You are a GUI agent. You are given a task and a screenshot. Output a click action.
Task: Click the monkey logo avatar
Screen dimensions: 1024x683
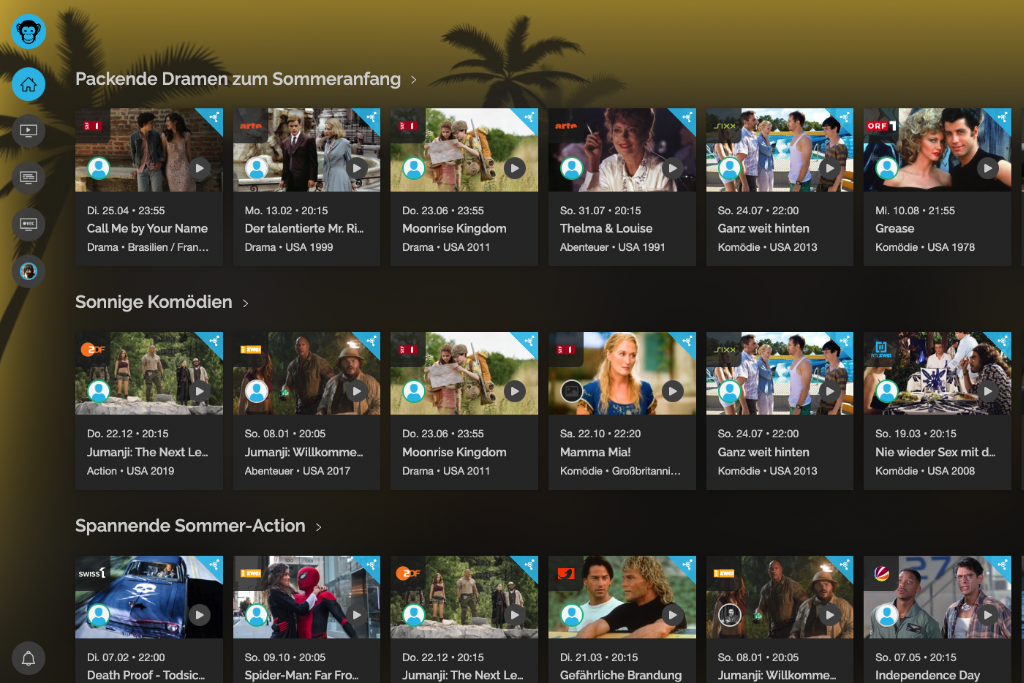click(x=28, y=31)
